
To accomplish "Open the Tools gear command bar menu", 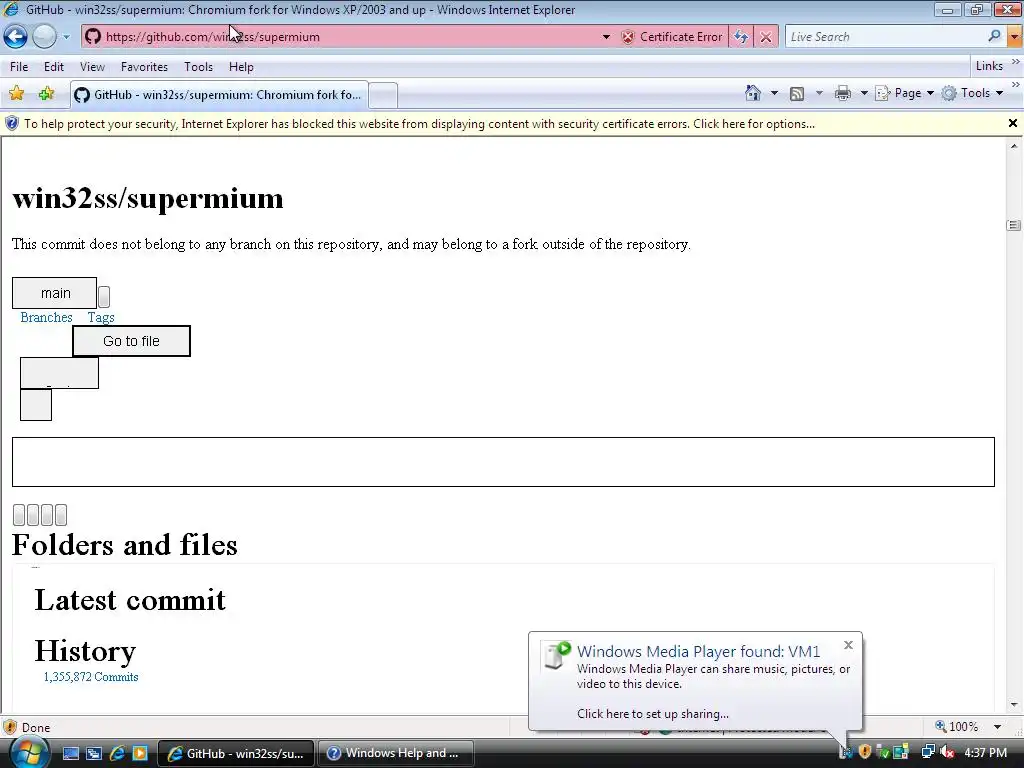I will 972,93.
